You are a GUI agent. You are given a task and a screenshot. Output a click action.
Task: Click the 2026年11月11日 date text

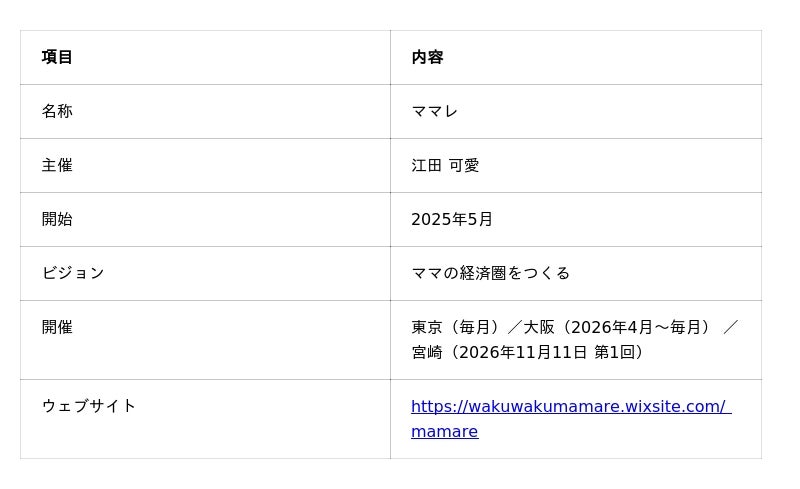[523, 352]
